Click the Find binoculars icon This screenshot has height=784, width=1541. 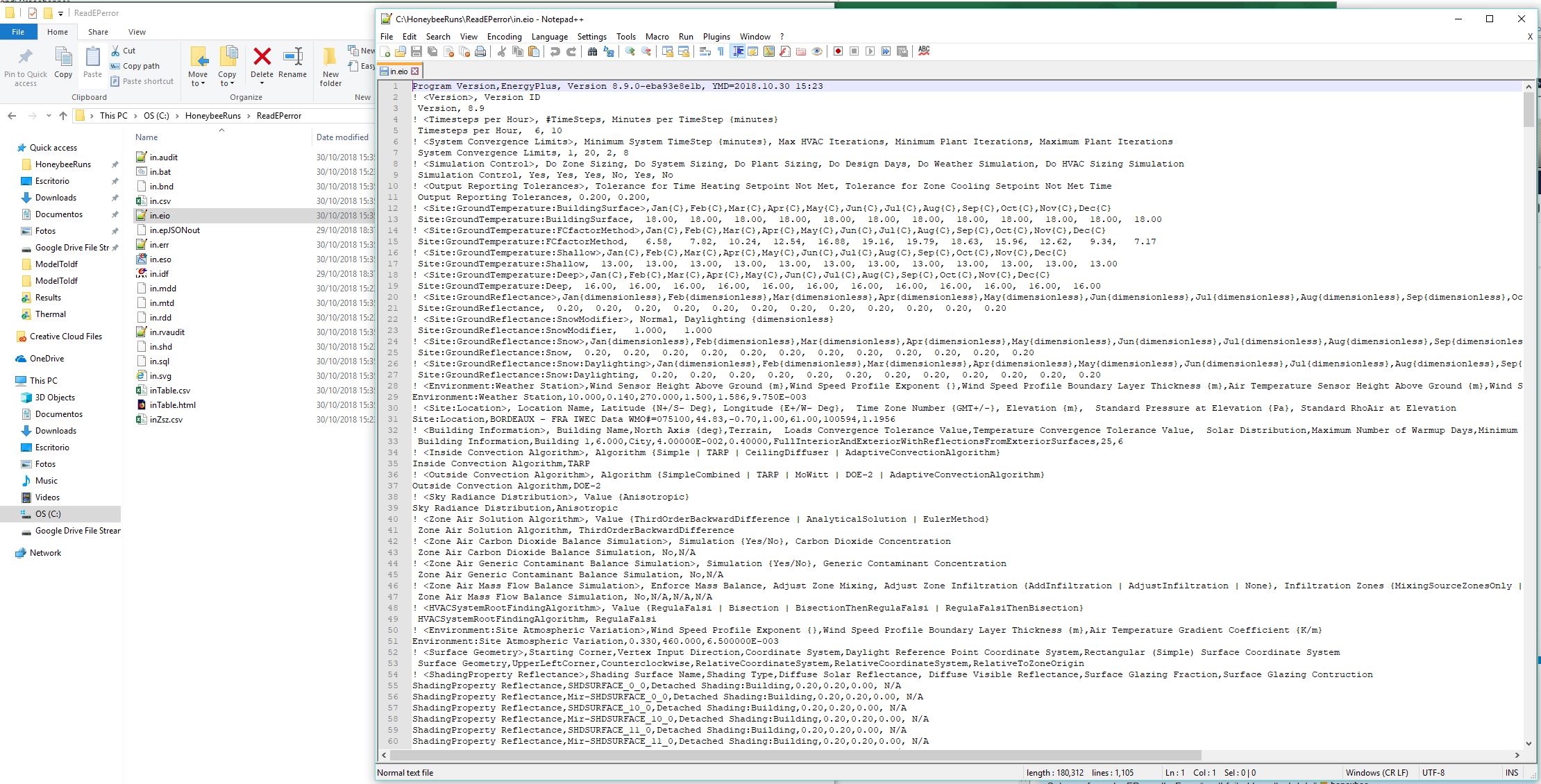point(592,51)
